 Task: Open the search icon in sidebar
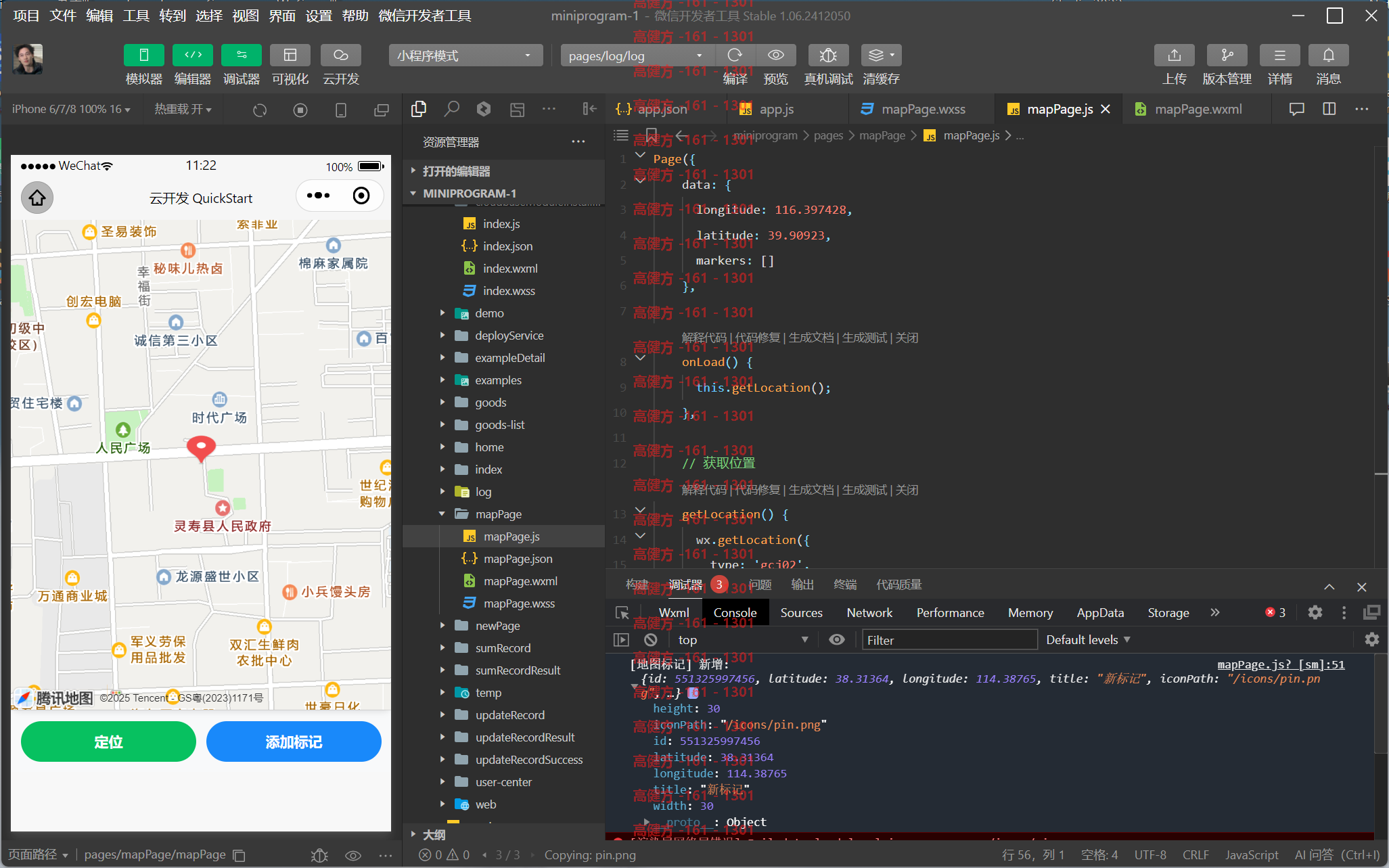coord(451,109)
